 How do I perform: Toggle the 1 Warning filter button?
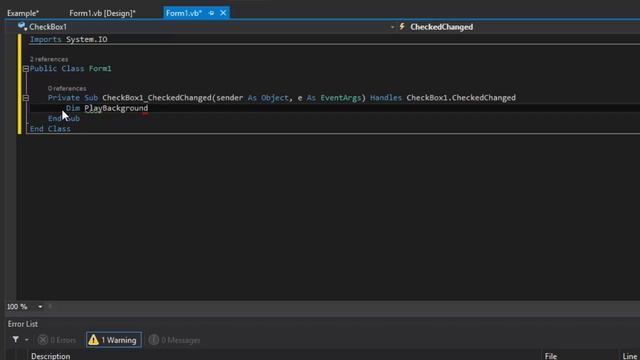114,340
